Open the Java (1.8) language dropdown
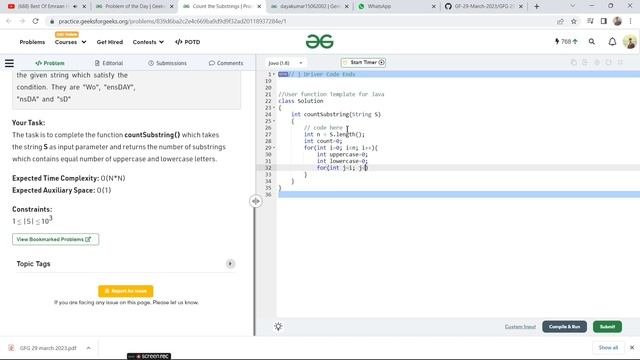The width and height of the screenshot is (640, 360). (x=285, y=63)
